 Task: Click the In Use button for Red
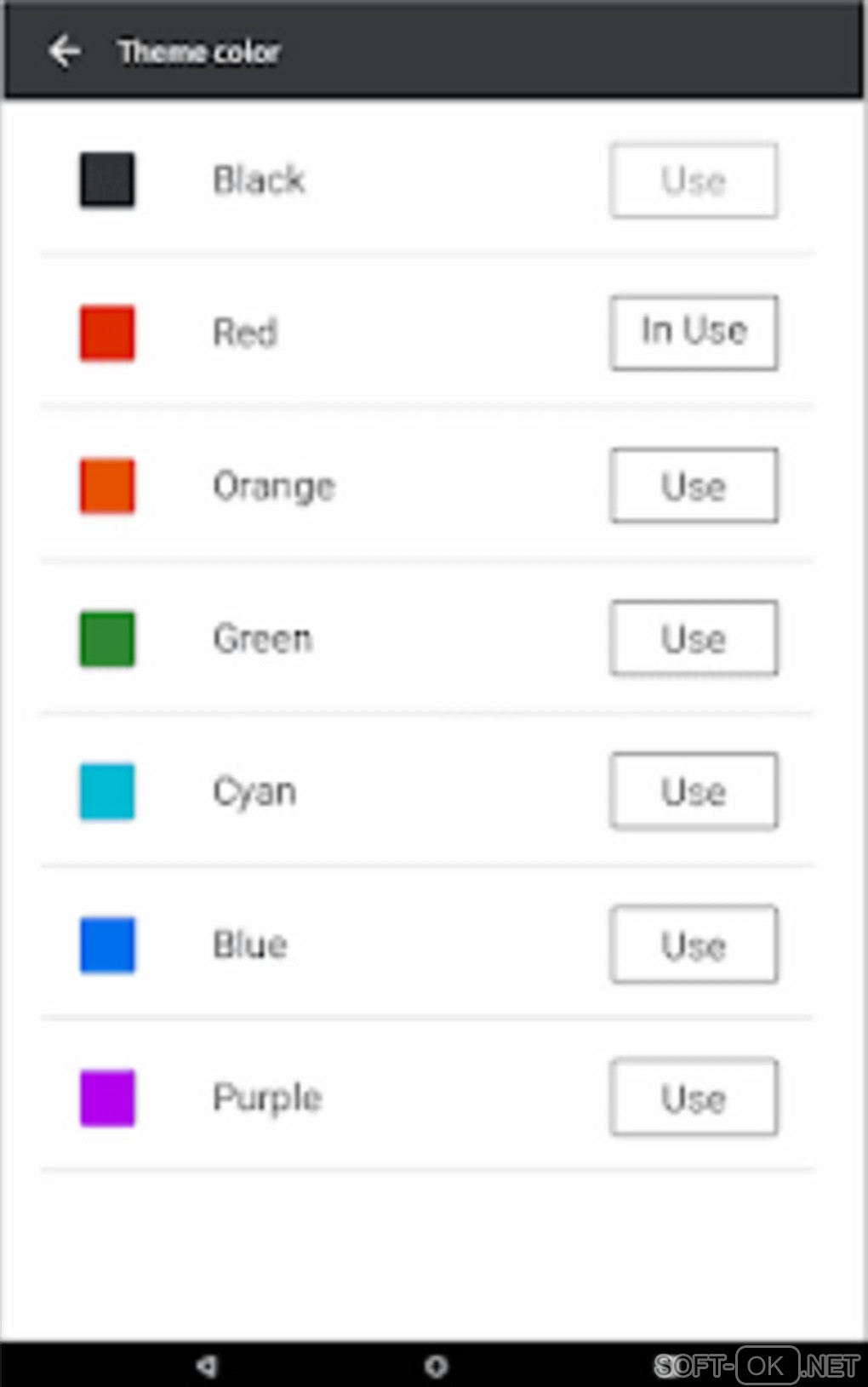click(694, 332)
